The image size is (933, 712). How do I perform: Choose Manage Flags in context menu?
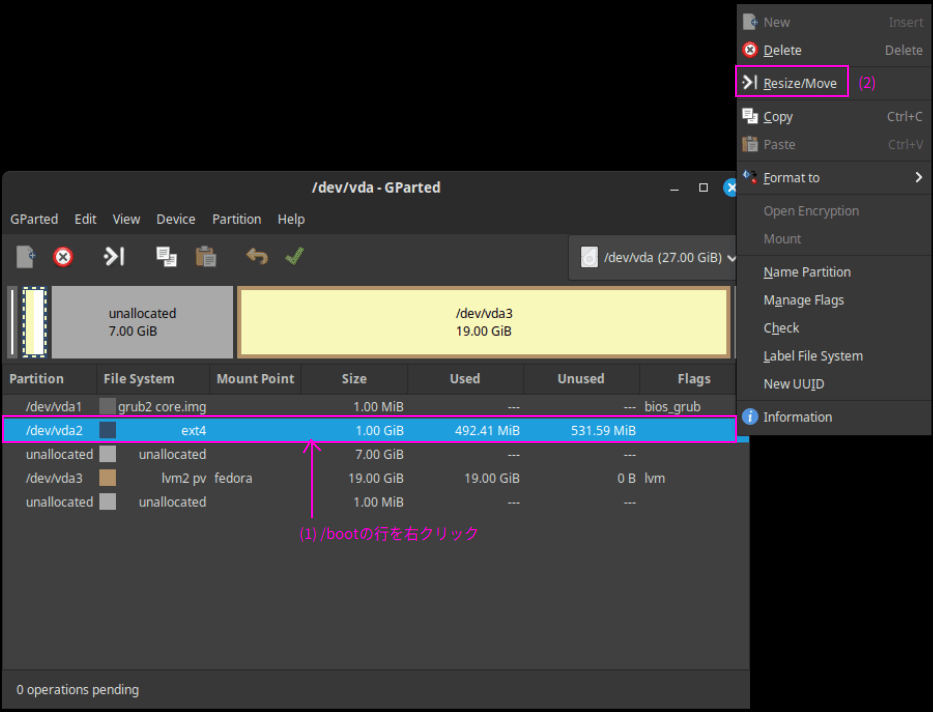(x=834, y=300)
